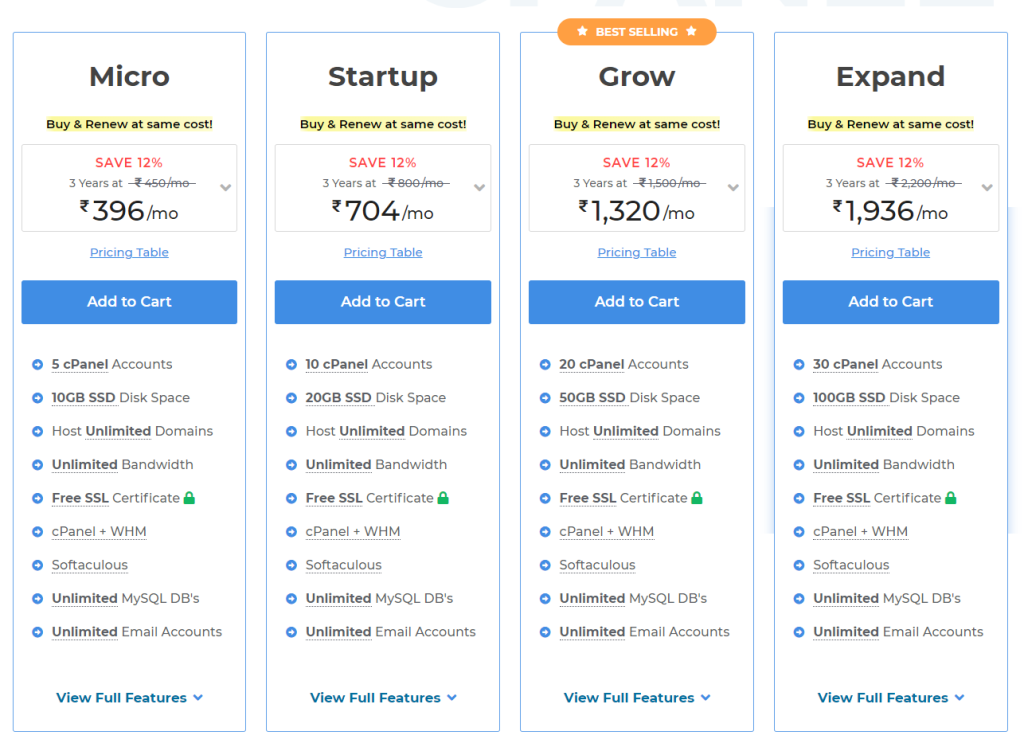Screen dimensions: 1024x751
Task: Click the arrow bullet beside 20GB SSD Disk Space
Action: 292,397
